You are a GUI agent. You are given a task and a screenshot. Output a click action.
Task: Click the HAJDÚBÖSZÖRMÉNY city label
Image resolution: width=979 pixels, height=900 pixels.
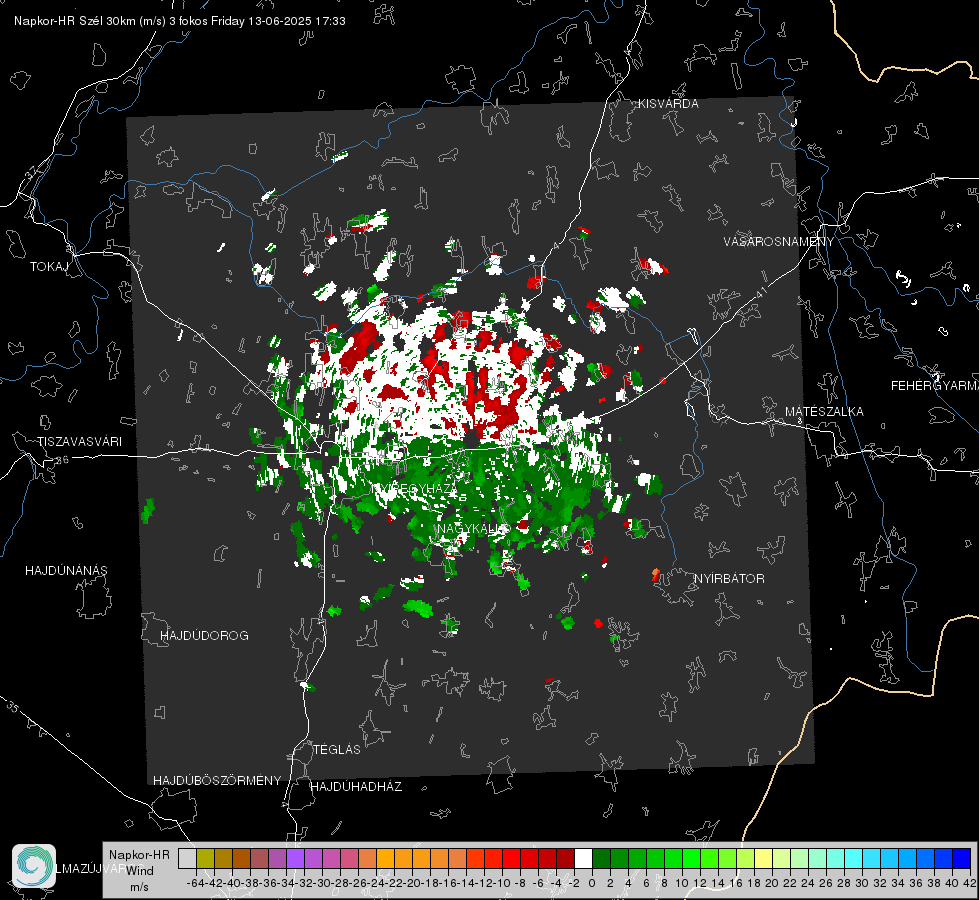coord(217,781)
